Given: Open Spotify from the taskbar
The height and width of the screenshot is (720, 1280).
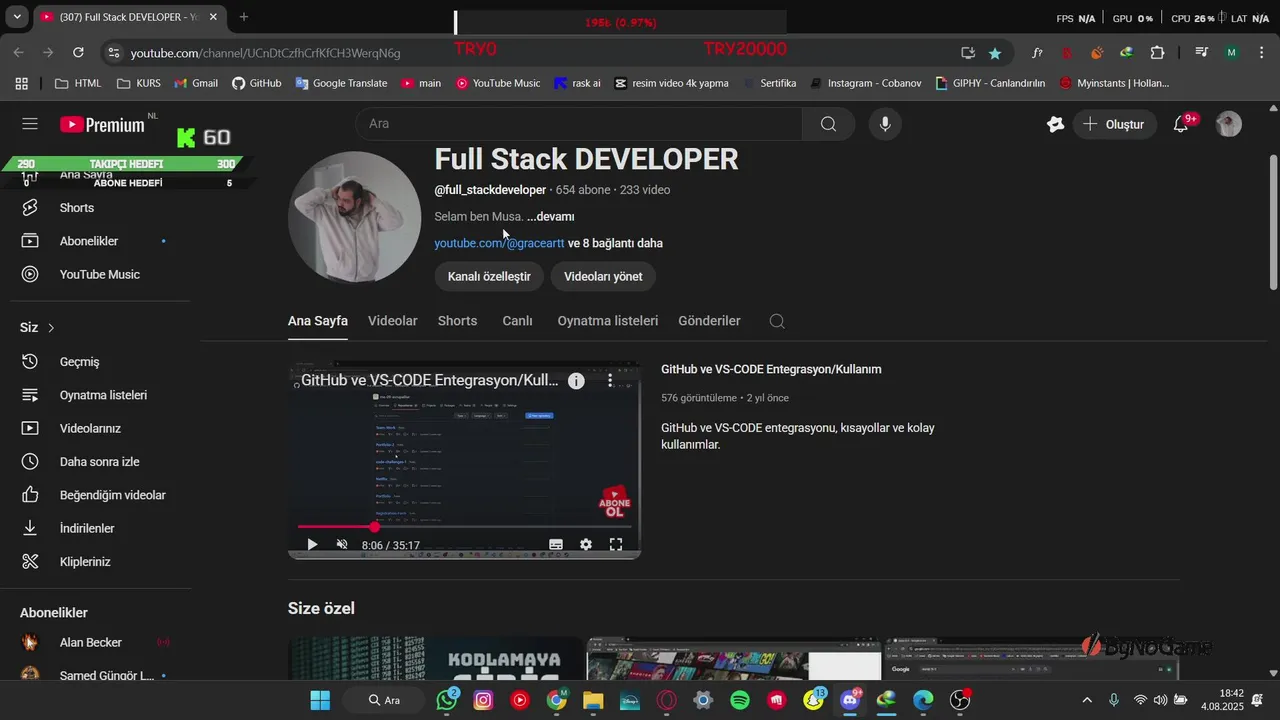Looking at the screenshot, I should tap(740, 700).
